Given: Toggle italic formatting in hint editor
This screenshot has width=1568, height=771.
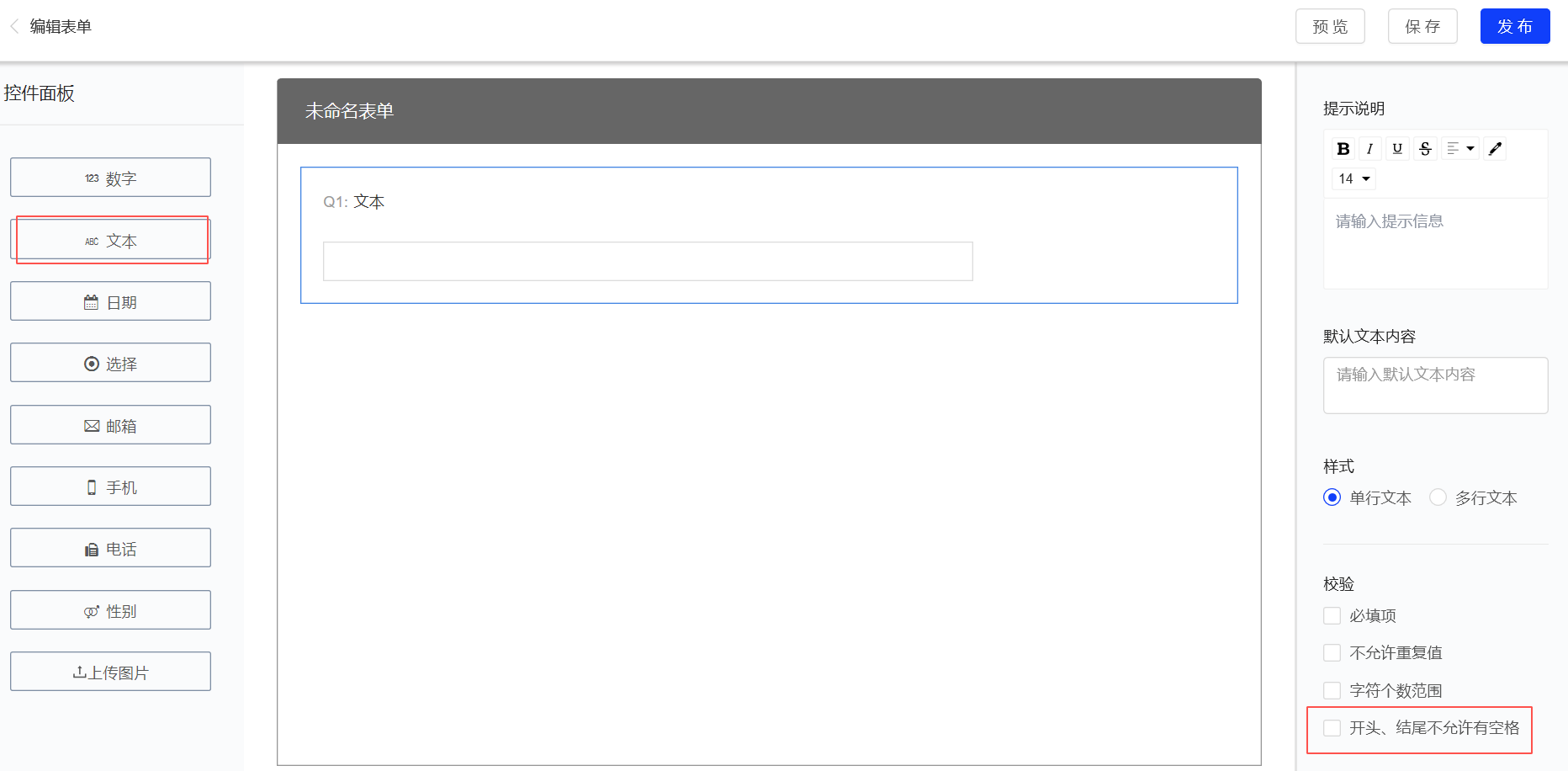Looking at the screenshot, I should pyautogui.click(x=1369, y=149).
